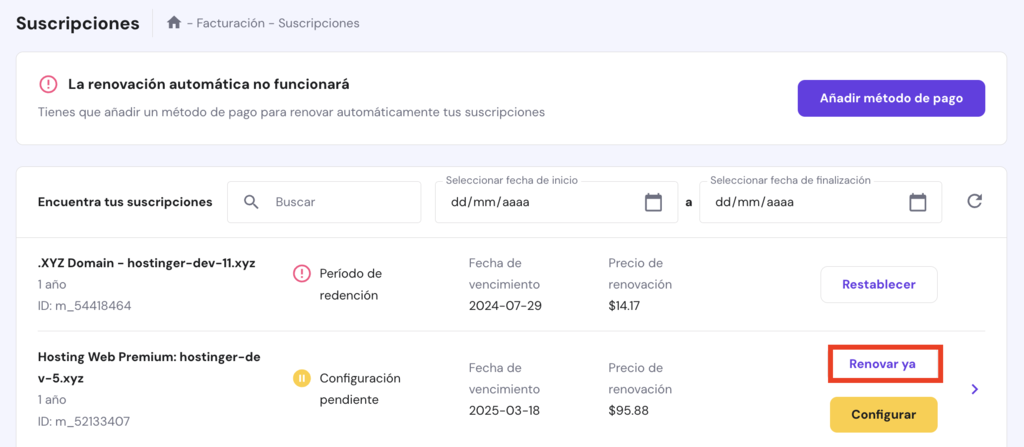Click the Renovar ya button

tap(882, 364)
